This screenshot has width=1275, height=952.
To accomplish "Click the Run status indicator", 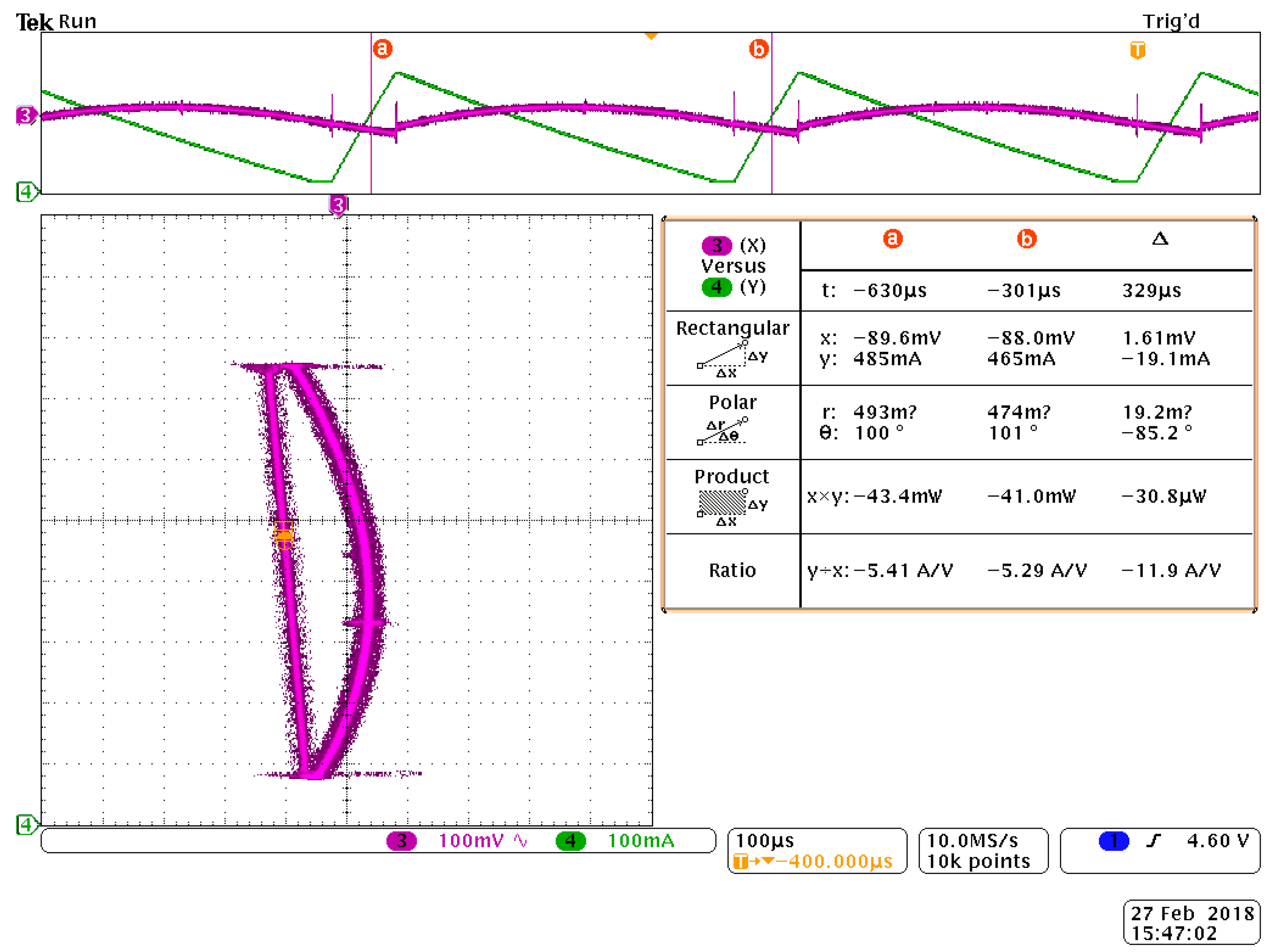I will pos(78,22).
